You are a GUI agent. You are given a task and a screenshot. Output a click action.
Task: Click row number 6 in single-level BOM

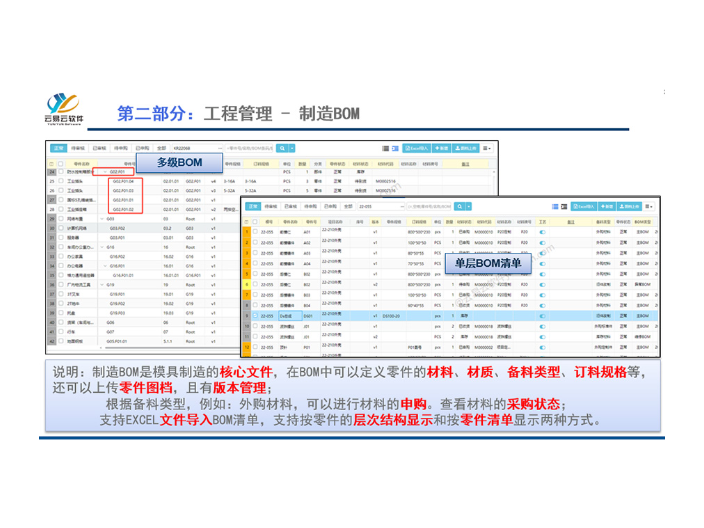(x=246, y=285)
